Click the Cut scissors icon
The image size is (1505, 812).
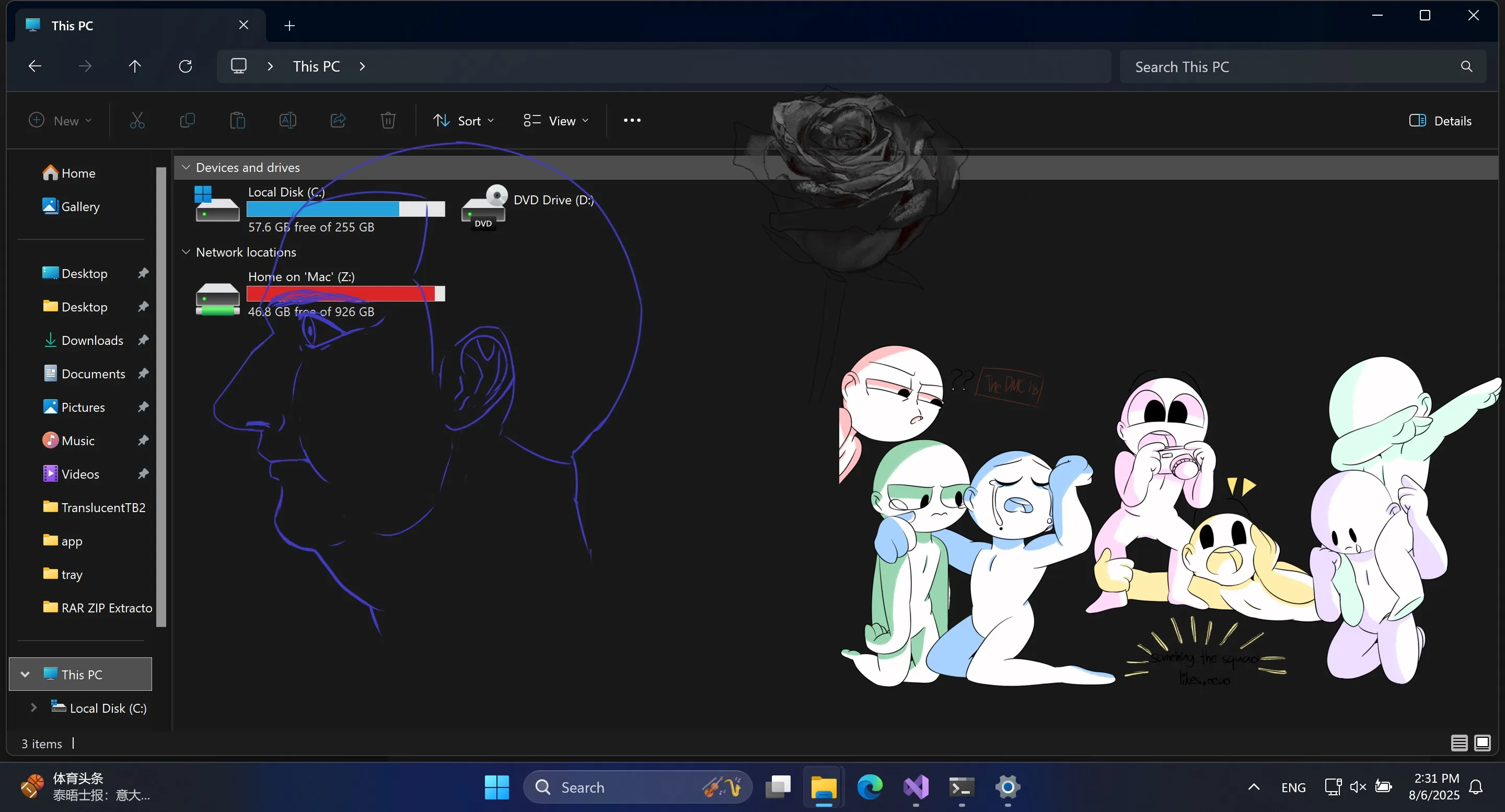click(x=137, y=120)
